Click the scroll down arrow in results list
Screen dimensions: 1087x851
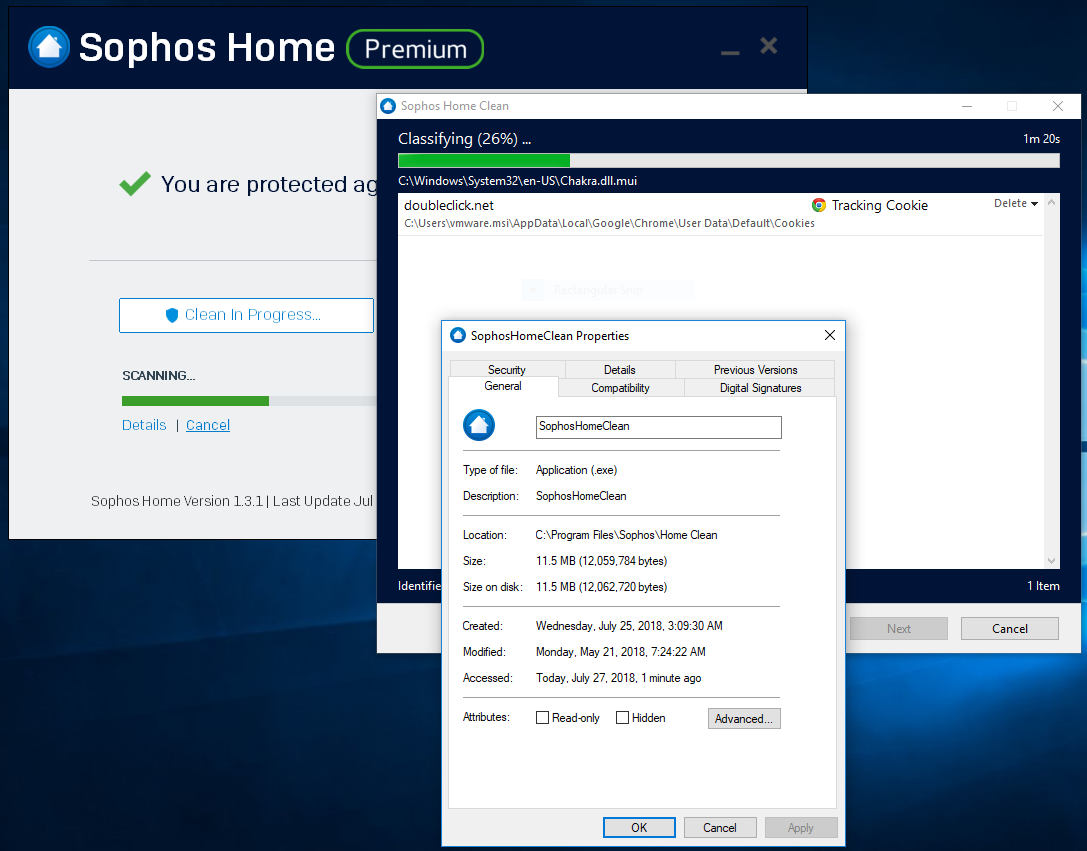(1052, 561)
